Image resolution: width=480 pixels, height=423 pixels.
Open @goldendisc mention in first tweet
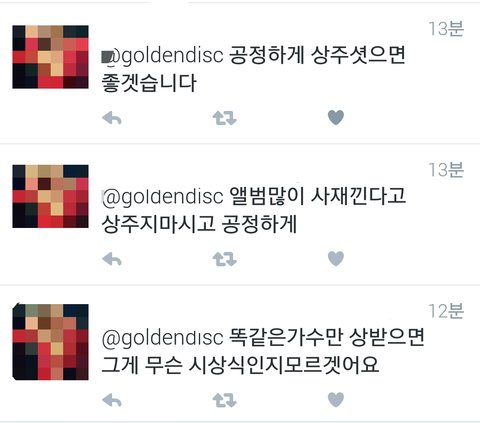[162, 56]
